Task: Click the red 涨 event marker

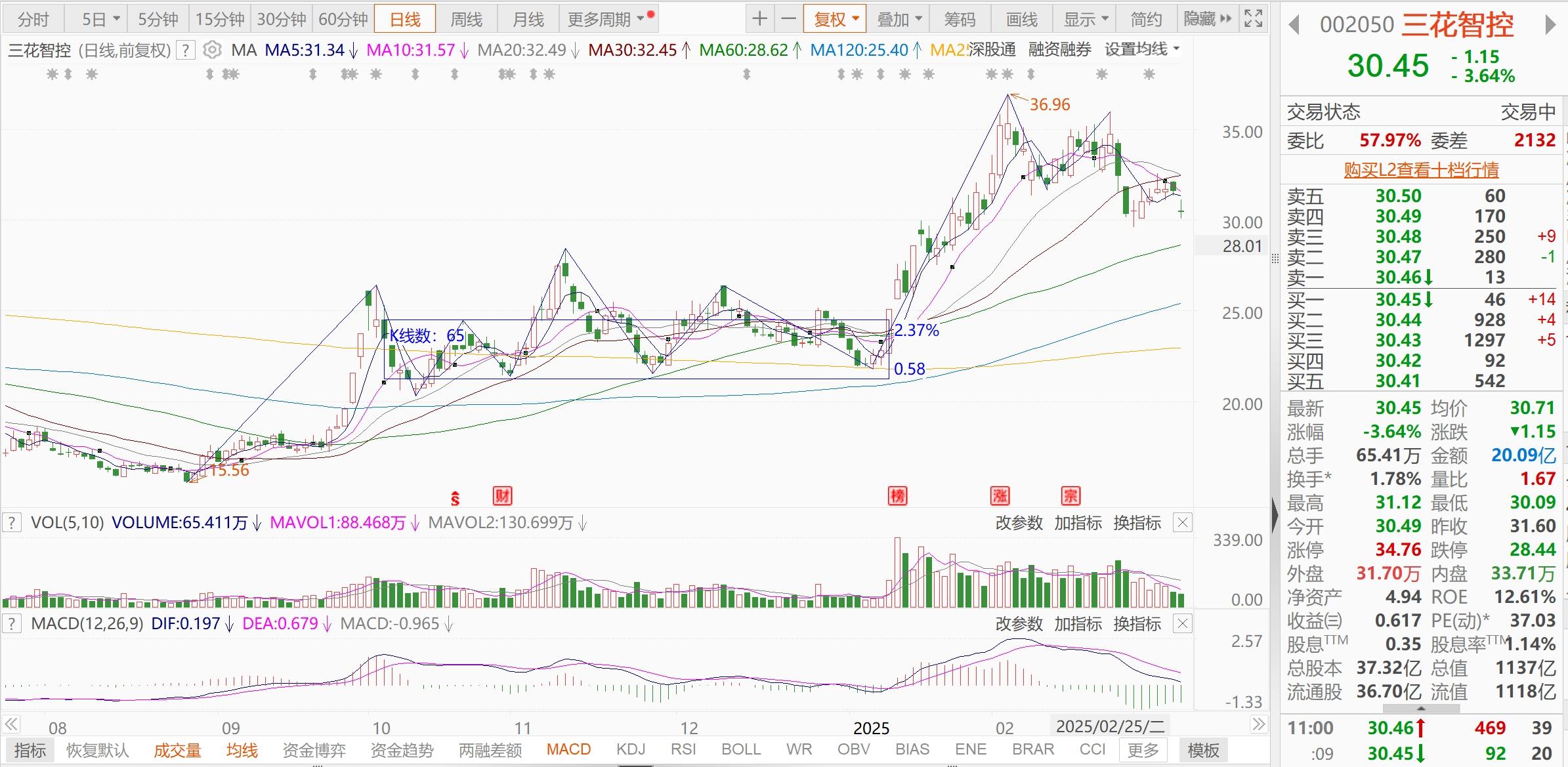Action: [x=1000, y=496]
